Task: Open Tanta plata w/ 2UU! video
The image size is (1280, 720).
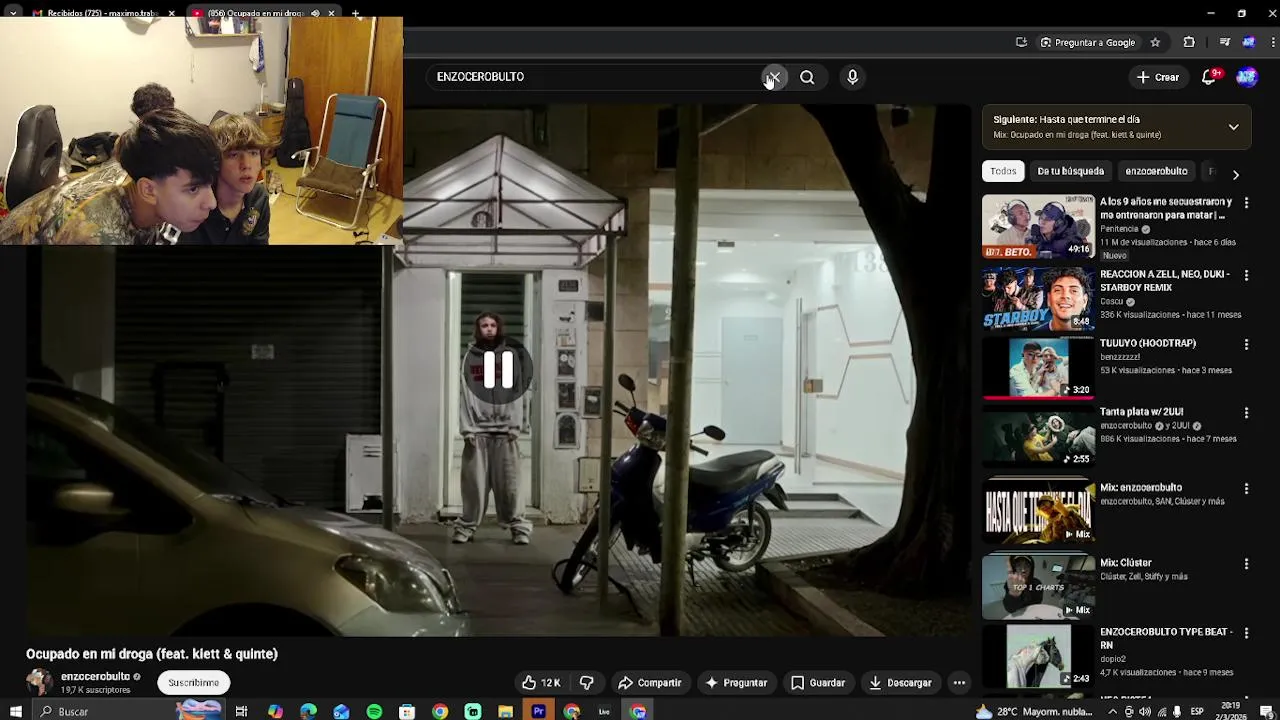Action: [1141, 412]
